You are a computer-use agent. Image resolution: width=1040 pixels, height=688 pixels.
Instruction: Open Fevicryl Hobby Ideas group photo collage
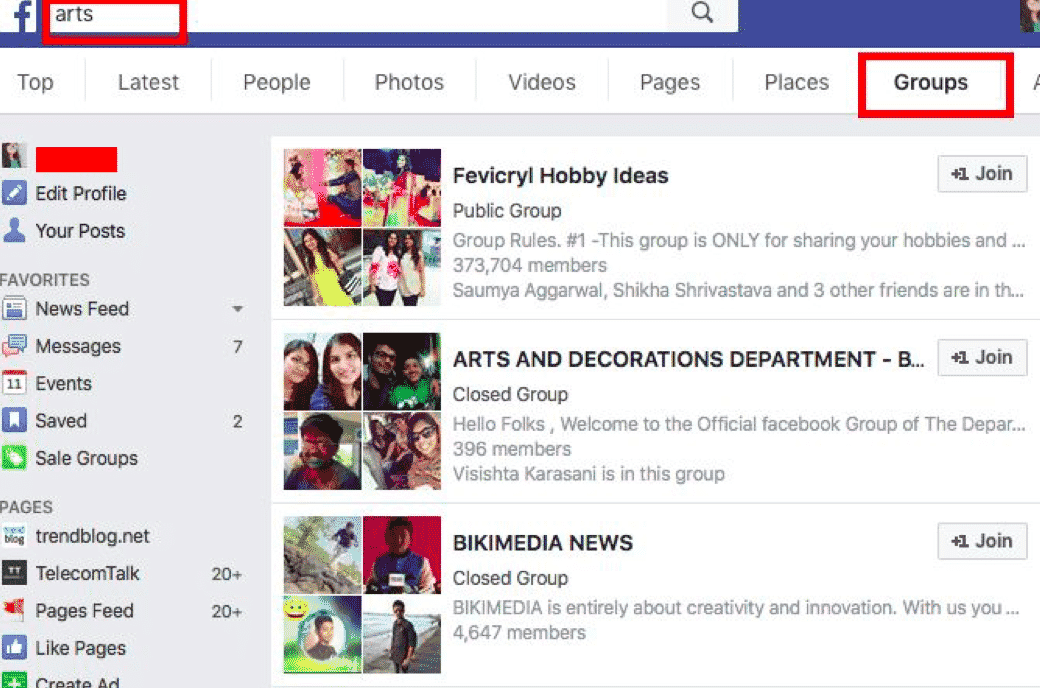click(362, 227)
